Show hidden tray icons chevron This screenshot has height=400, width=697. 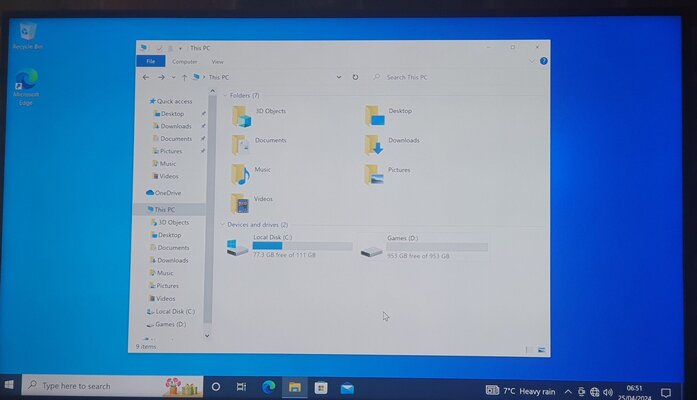(x=568, y=392)
